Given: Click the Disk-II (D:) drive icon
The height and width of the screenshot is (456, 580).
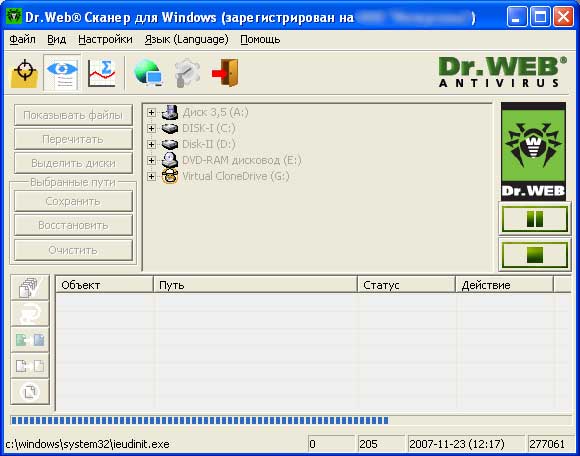Looking at the screenshot, I should [x=170, y=144].
